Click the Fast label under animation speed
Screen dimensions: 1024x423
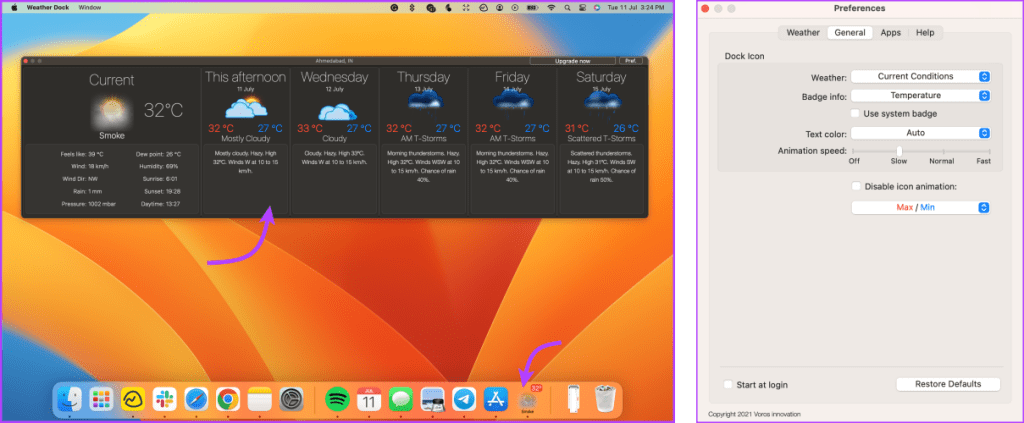point(984,161)
